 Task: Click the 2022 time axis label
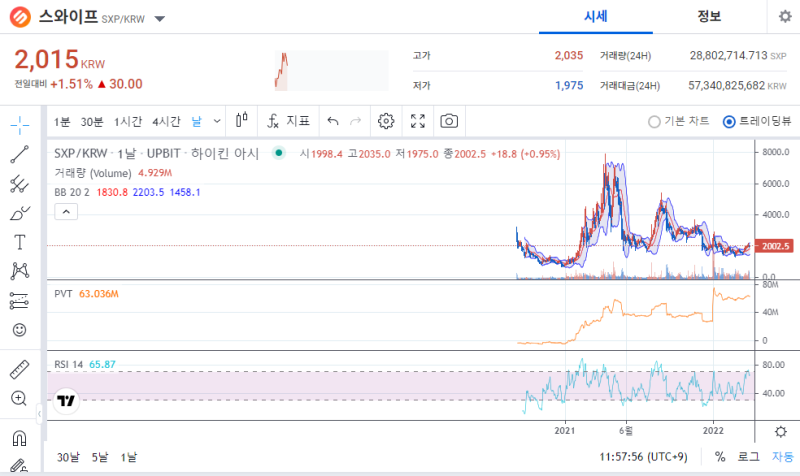coord(713,431)
